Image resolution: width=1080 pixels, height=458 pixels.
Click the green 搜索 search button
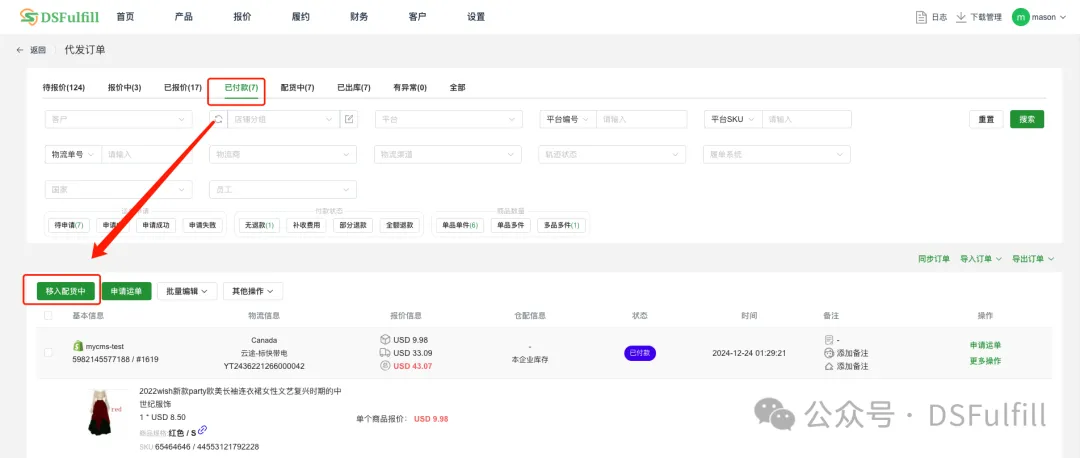point(1026,119)
